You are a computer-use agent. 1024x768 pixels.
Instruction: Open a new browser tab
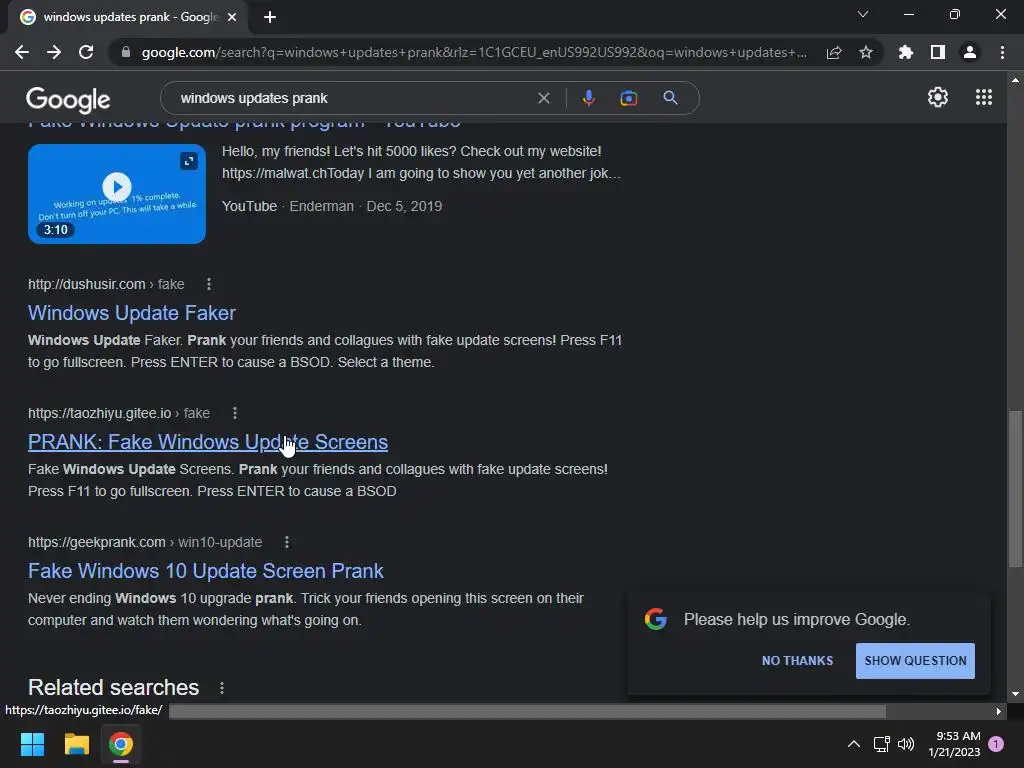(x=270, y=17)
